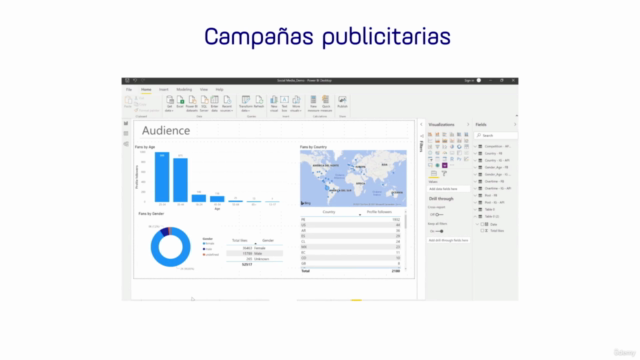Viewport: 640px width, 360px height.
Task: Select the funnel visualization icon
Action: (x=438, y=147)
